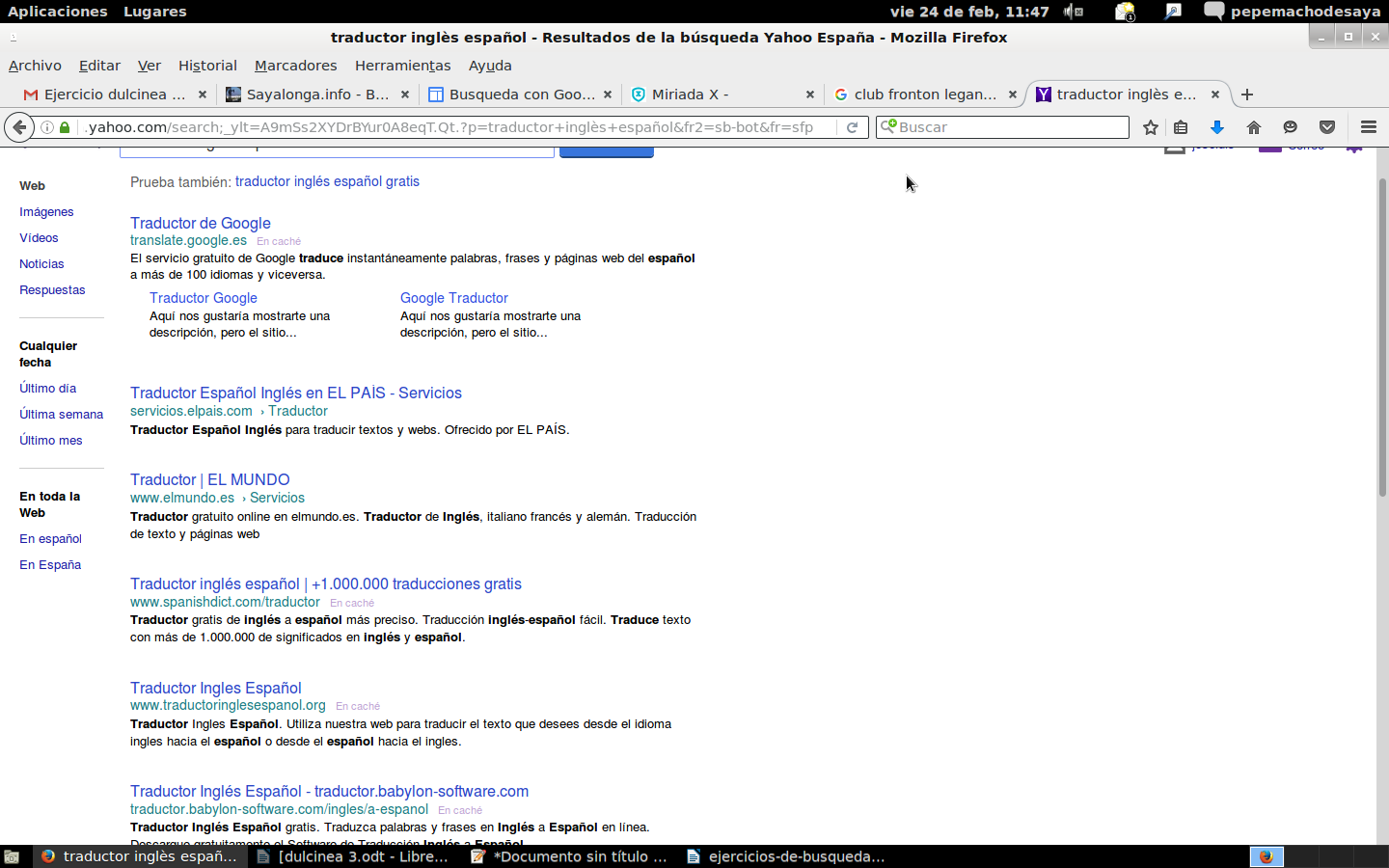Click the Google Traductor sublink

pyautogui.click(x=454, y=298)
